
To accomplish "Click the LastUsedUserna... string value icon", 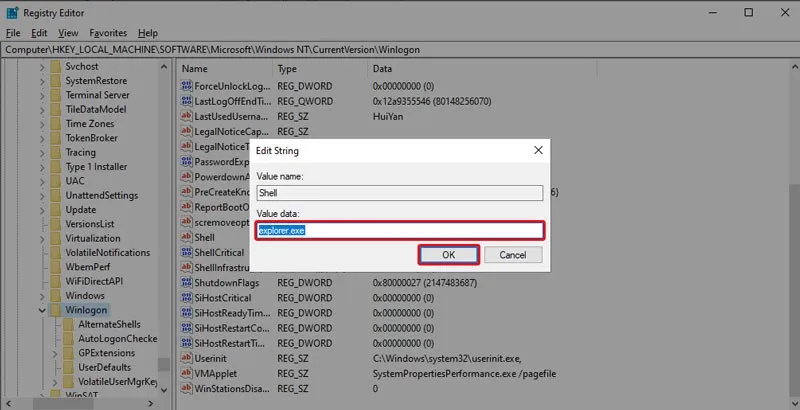I will pos(186,116).
